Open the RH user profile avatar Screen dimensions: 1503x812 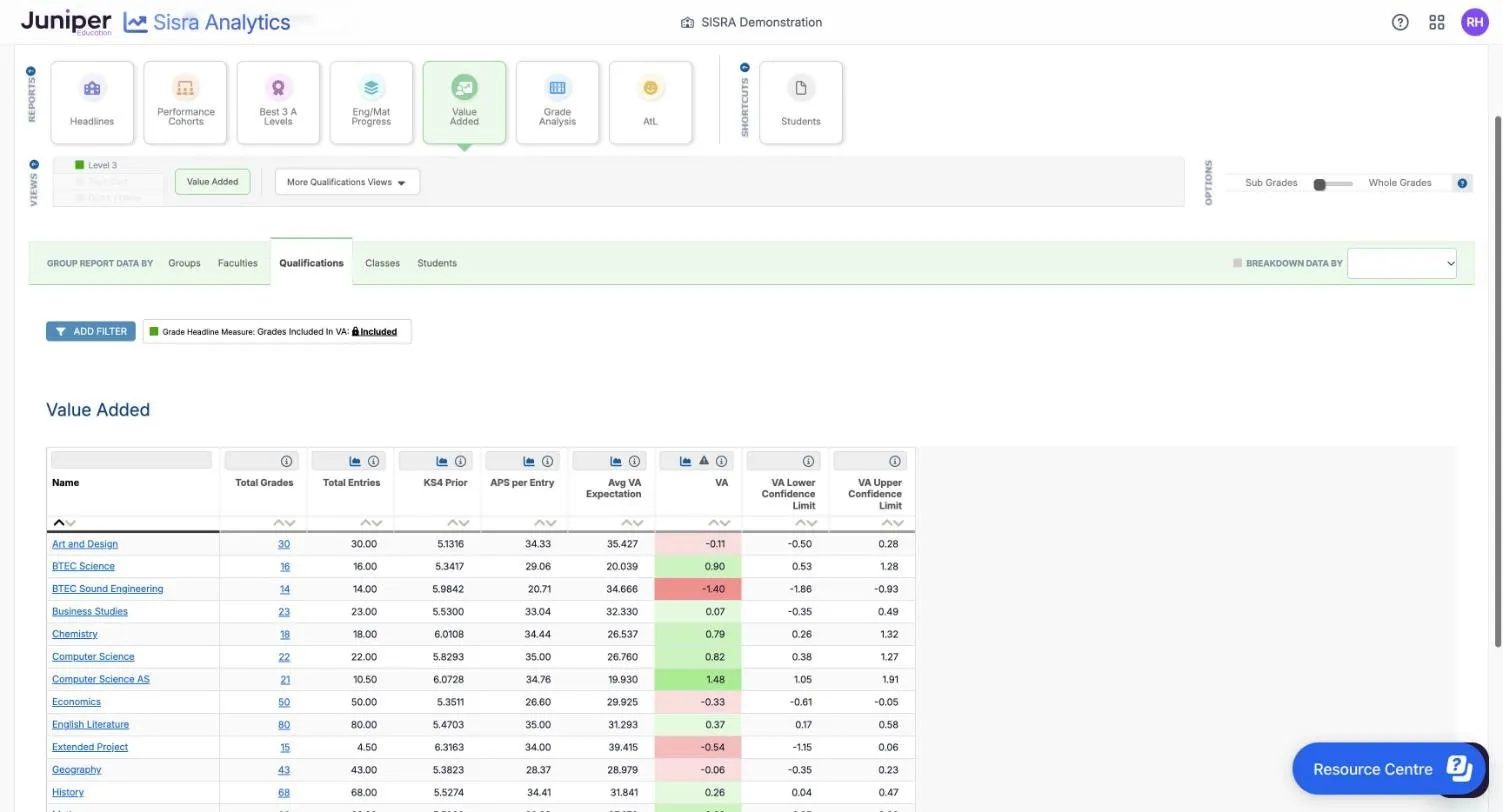1475,22
